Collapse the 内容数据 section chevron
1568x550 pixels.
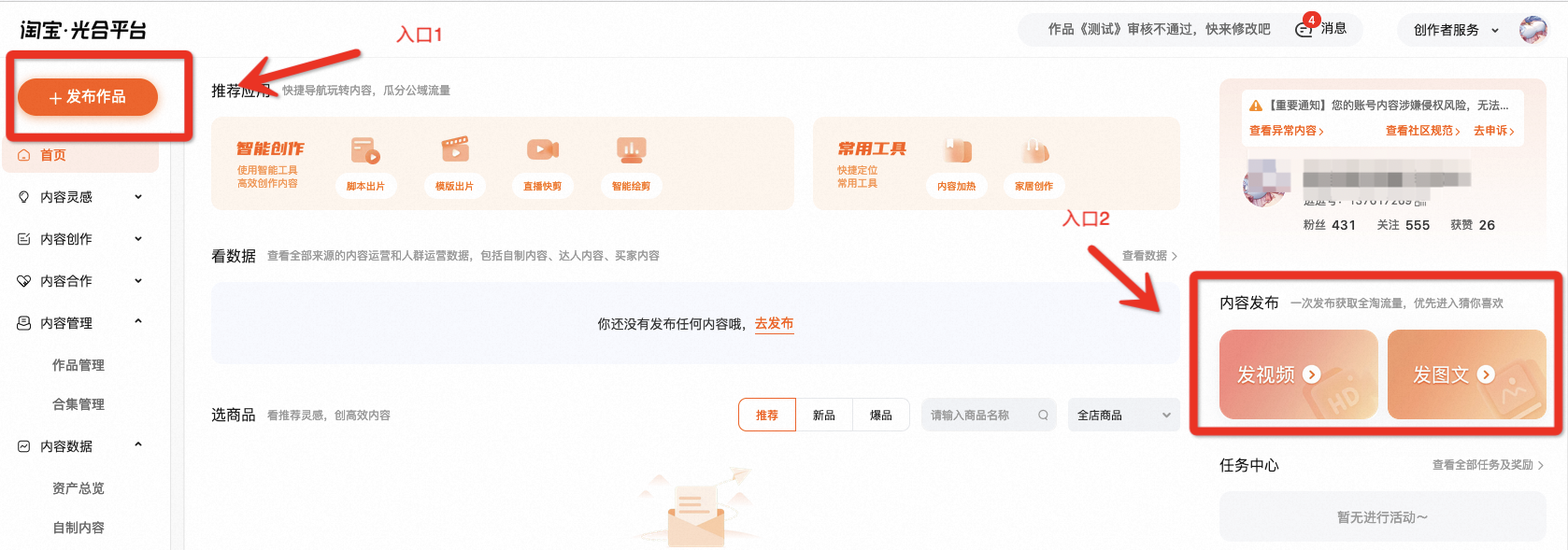pyautogui.click(x=138, y=445)
